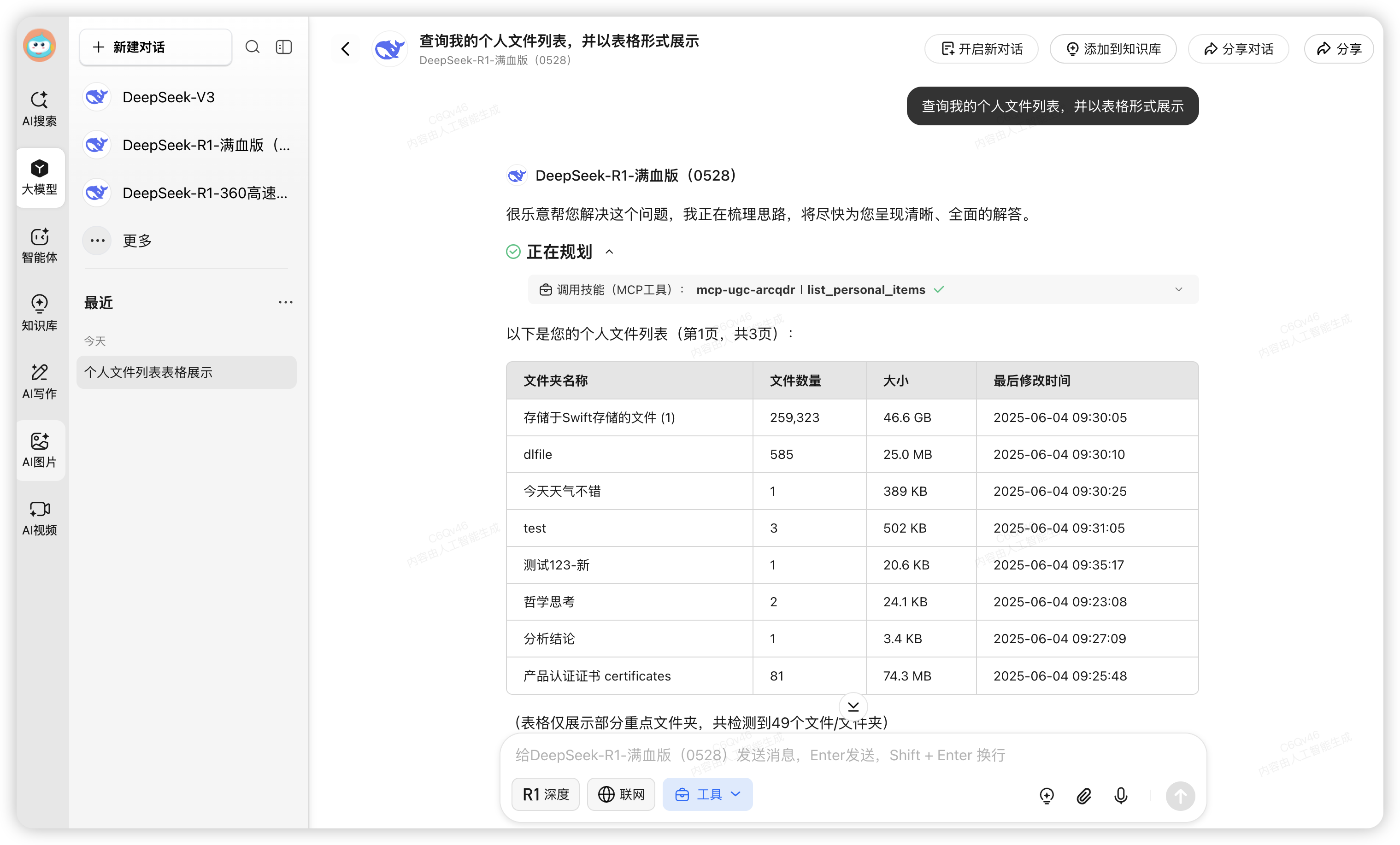This screenshot has width=1400, height=845.
Task: Attach a file with the paperclip icon
Action: [x=1083, y=796]
